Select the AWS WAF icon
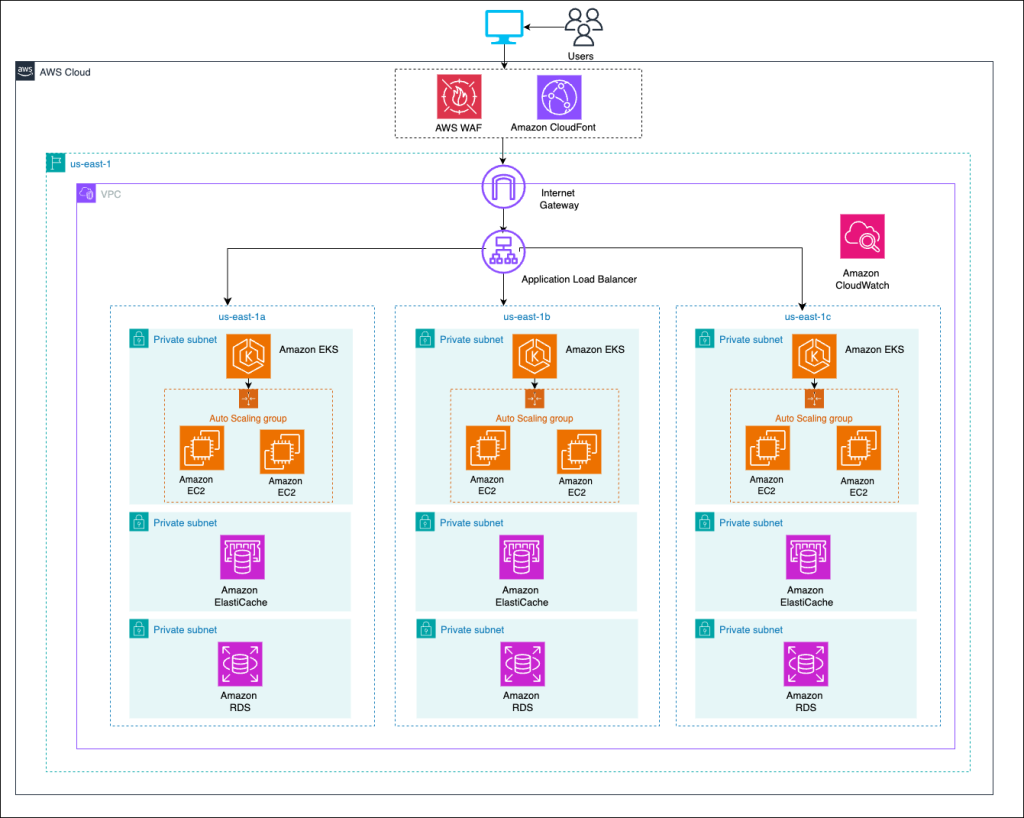Image resolution: width=1024 pixels, height=818 pixels. [x=458, y=97]
